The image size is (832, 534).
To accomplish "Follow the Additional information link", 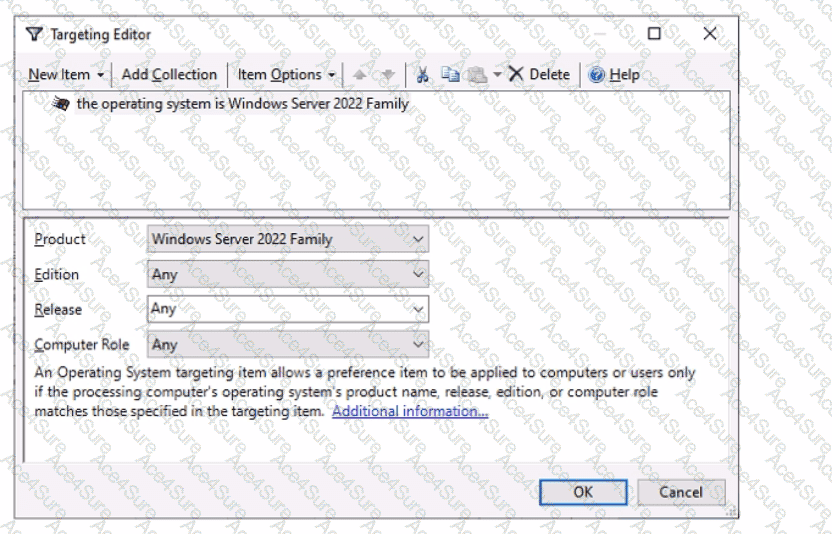I will (410, 411).
